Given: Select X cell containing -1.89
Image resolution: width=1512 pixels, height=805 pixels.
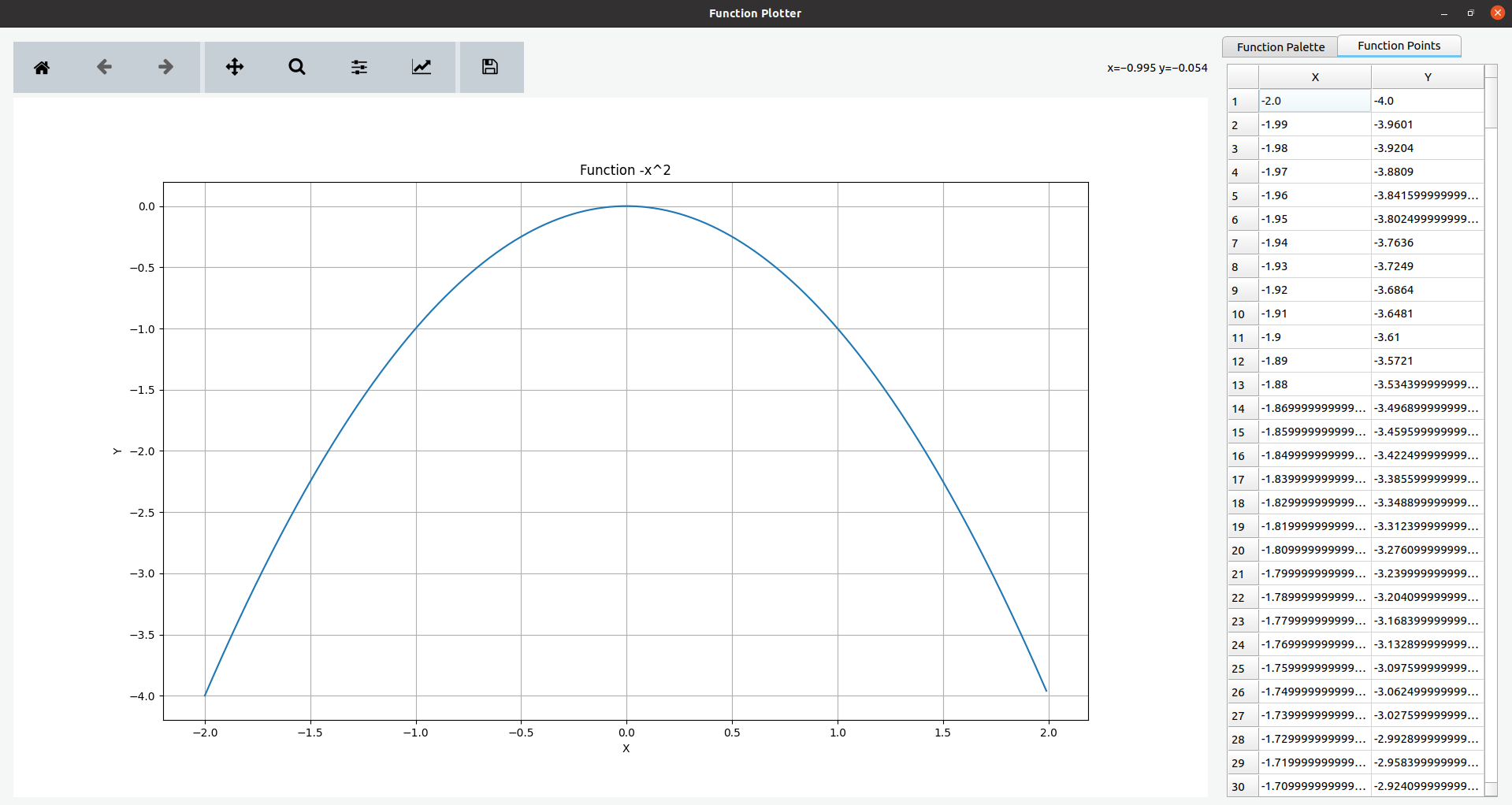Looking at the screenshot, I should click(x=1315, y=361).
